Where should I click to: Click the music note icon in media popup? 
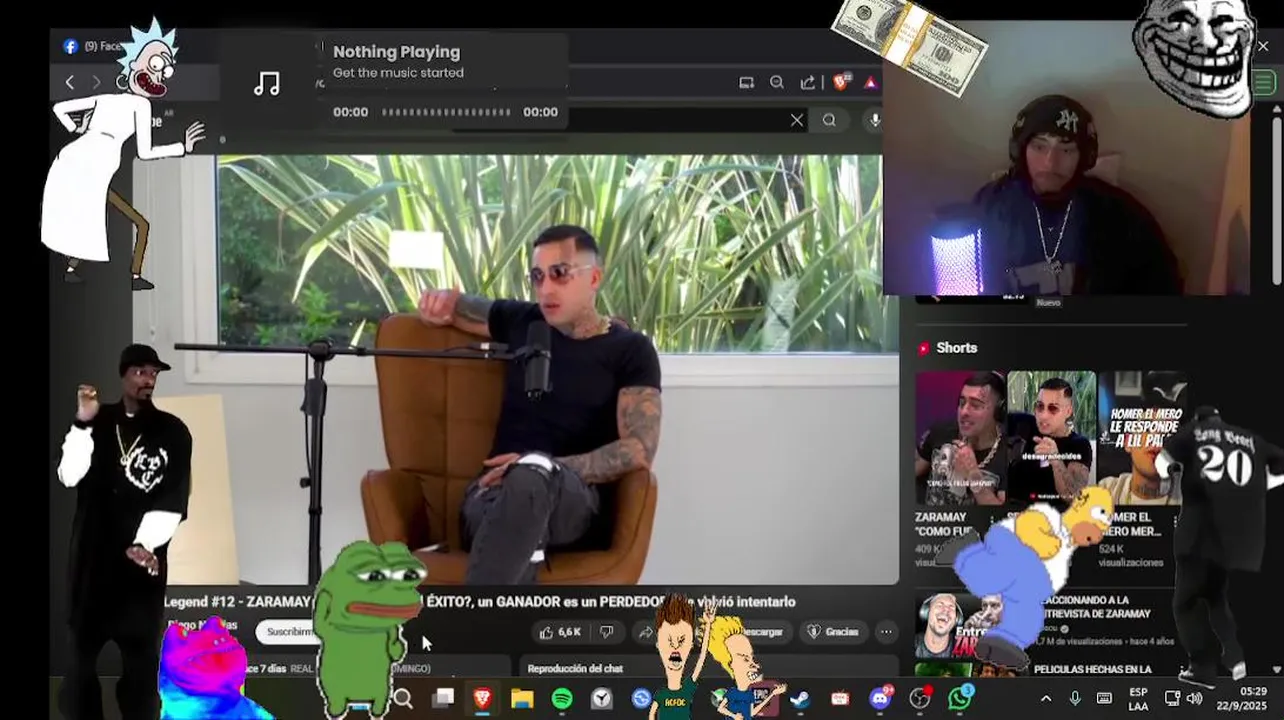click(266, 84)
